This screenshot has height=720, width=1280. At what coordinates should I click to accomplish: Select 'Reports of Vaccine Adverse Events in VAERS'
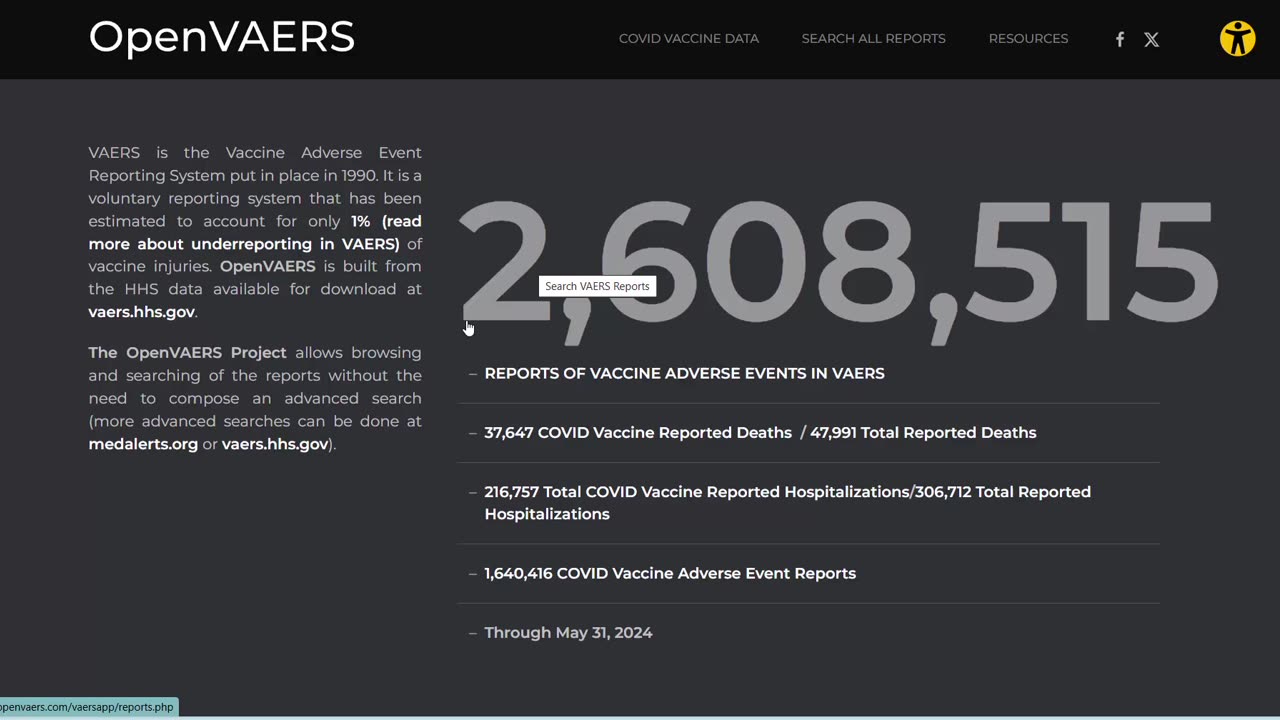coord(684,373)
